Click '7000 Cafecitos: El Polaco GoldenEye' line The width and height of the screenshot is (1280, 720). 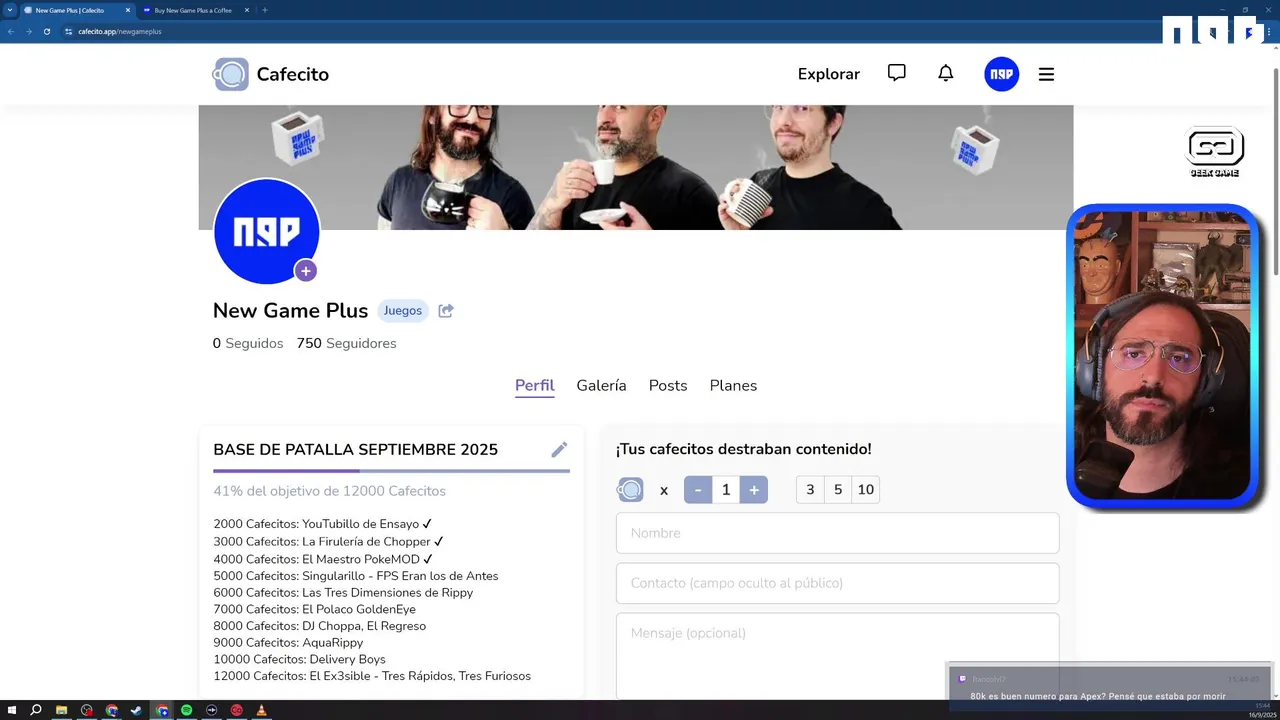point(314,609)
